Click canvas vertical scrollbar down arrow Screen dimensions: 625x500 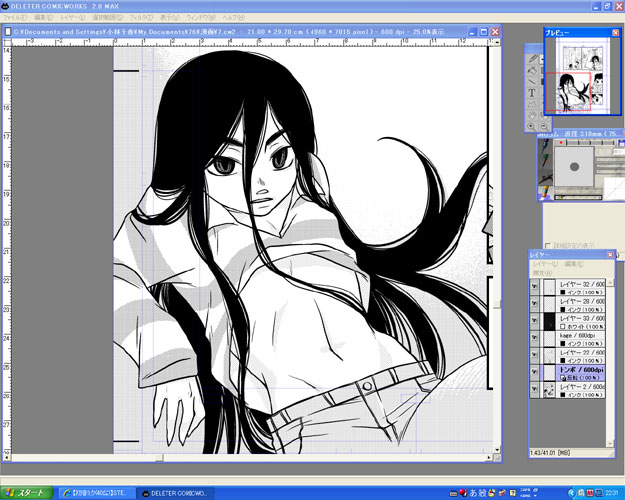(x=497, y=450)
